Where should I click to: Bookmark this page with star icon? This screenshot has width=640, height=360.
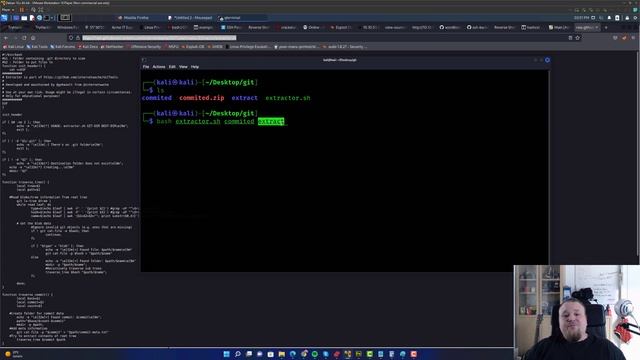coord(578,38)
